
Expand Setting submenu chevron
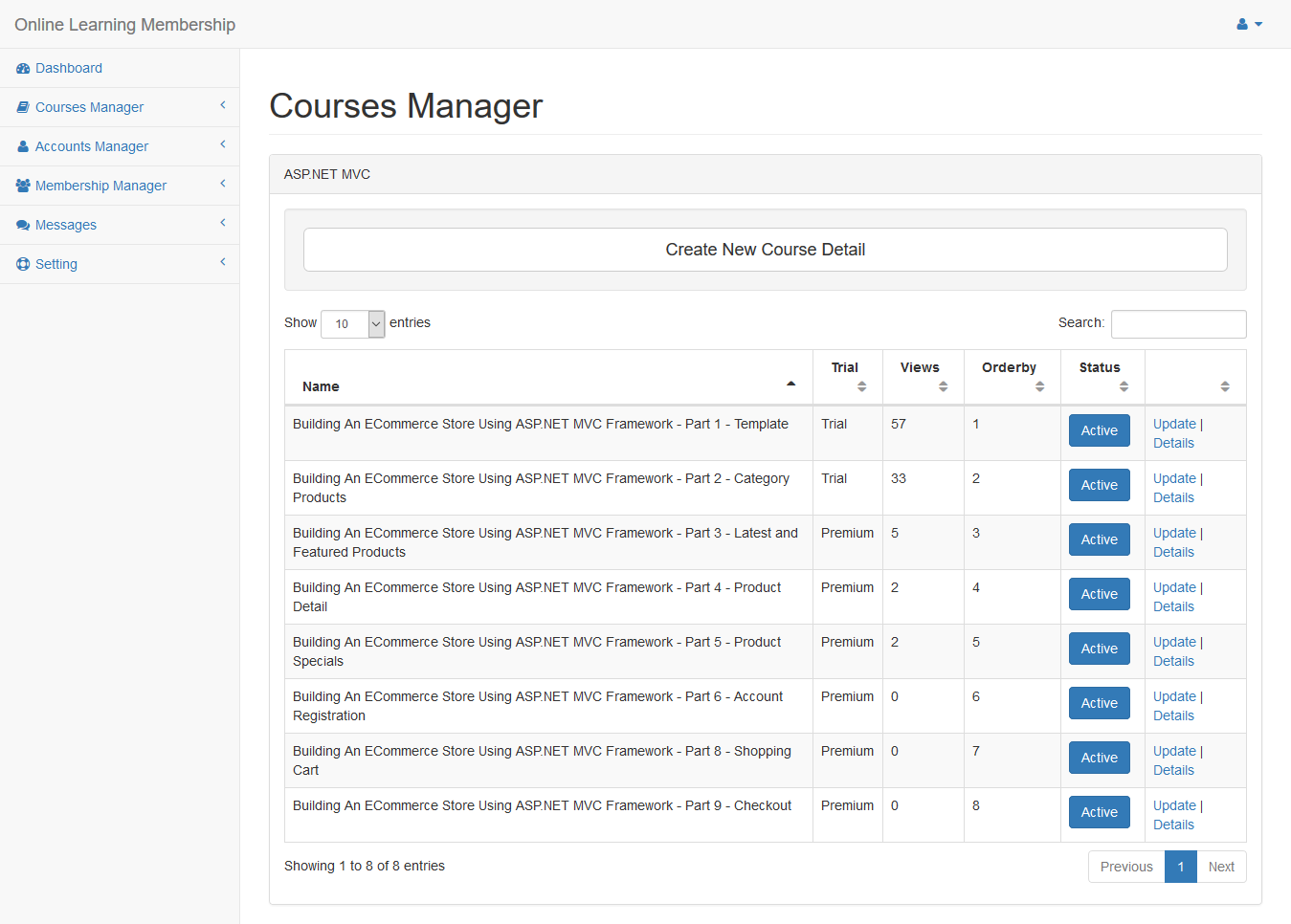point(223,262)
